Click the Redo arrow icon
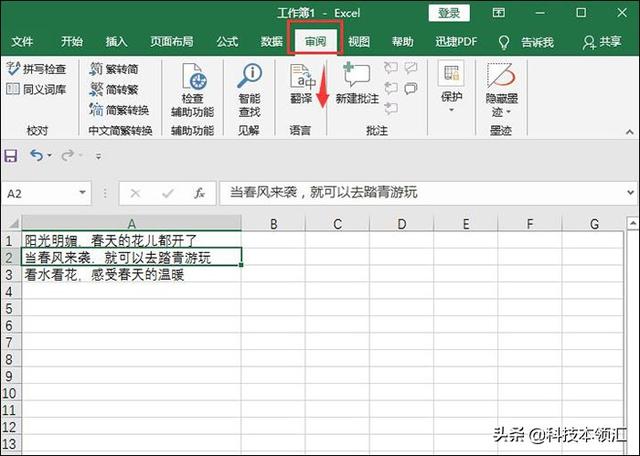Viewport: 640px width, 456px height. point(67,155)
